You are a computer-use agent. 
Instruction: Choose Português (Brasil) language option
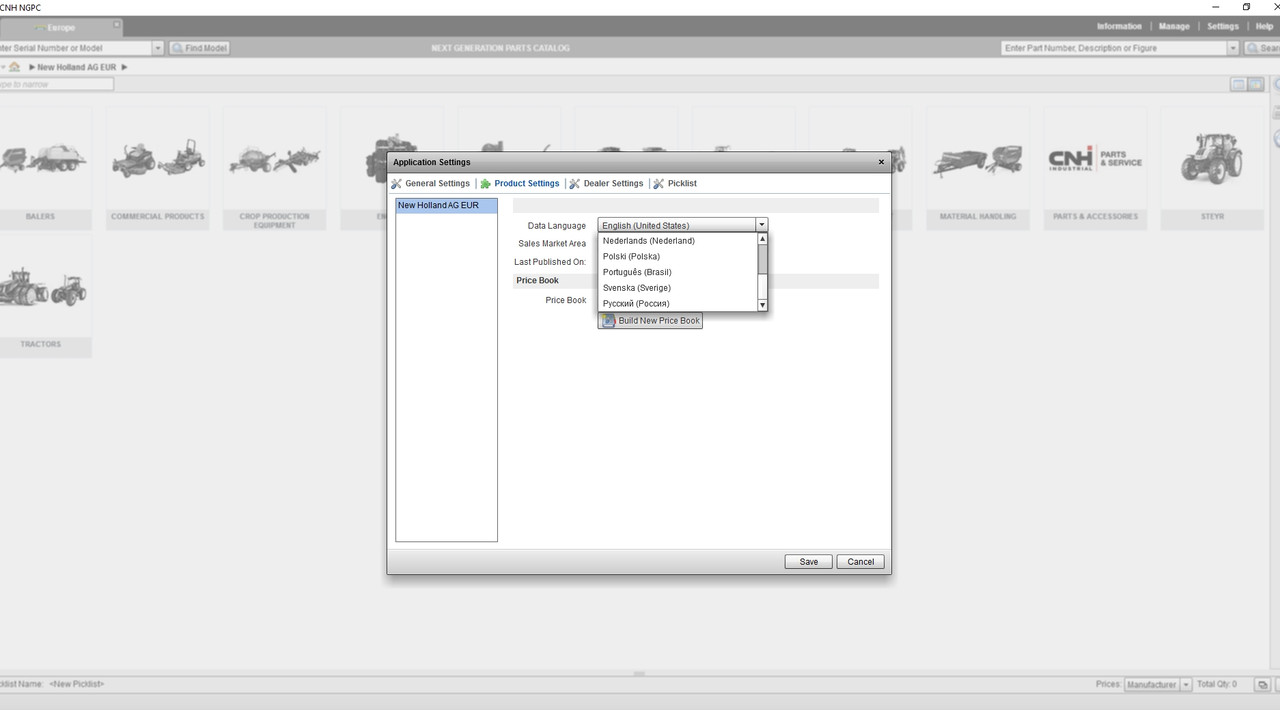(677, 272)
